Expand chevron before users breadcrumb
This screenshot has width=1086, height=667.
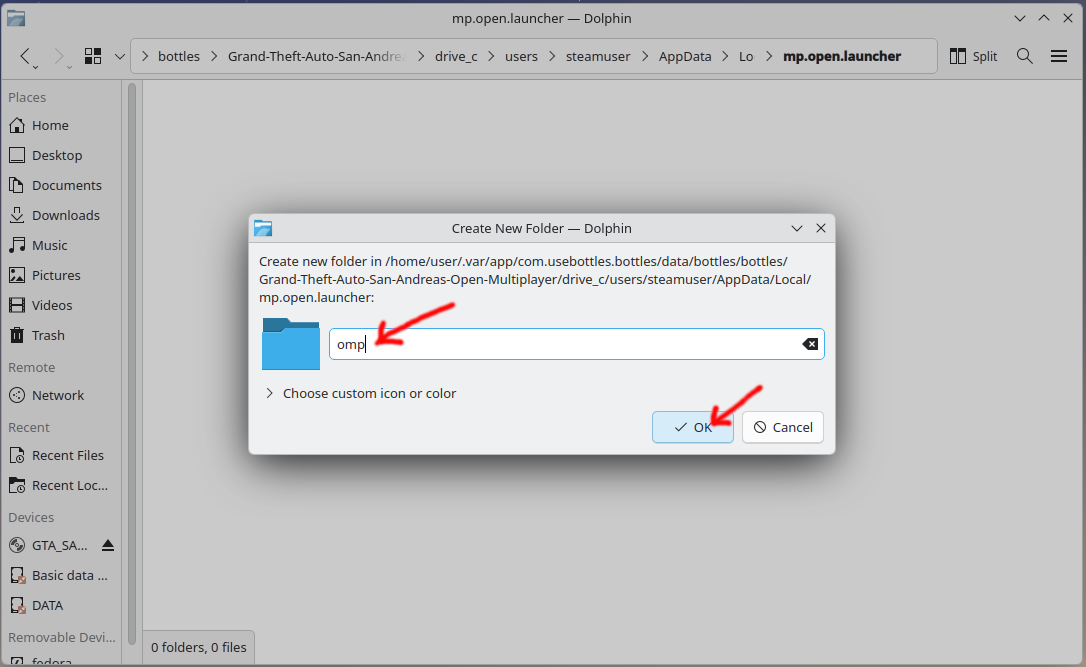[491, 56]
